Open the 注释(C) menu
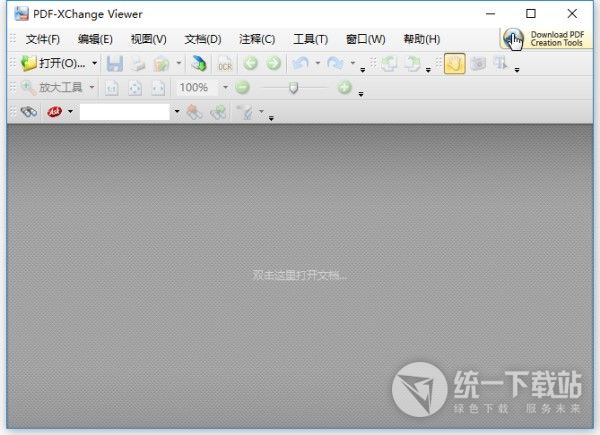 [x=257, y=39]
